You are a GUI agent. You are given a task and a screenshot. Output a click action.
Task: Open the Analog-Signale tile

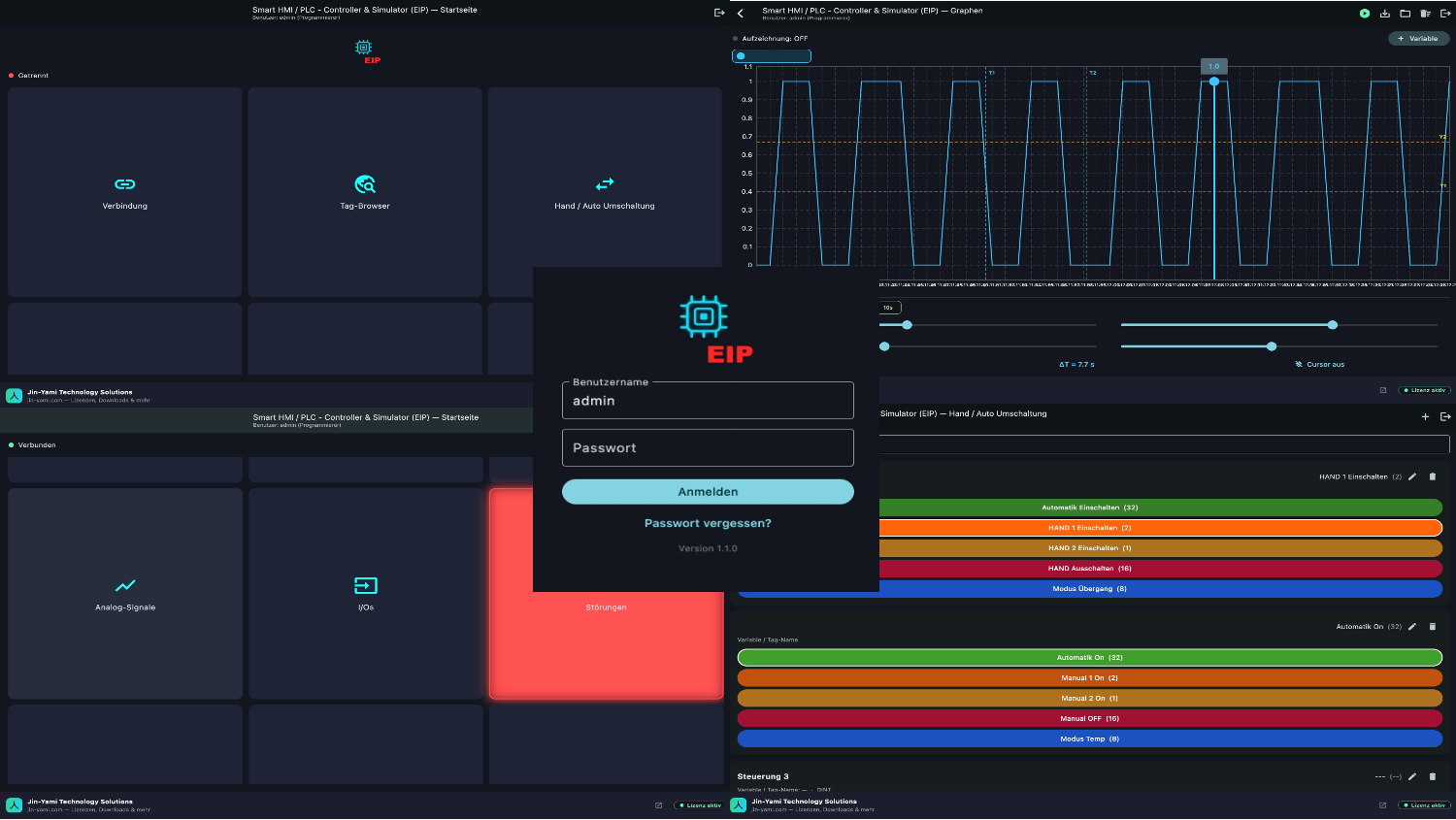125,593
